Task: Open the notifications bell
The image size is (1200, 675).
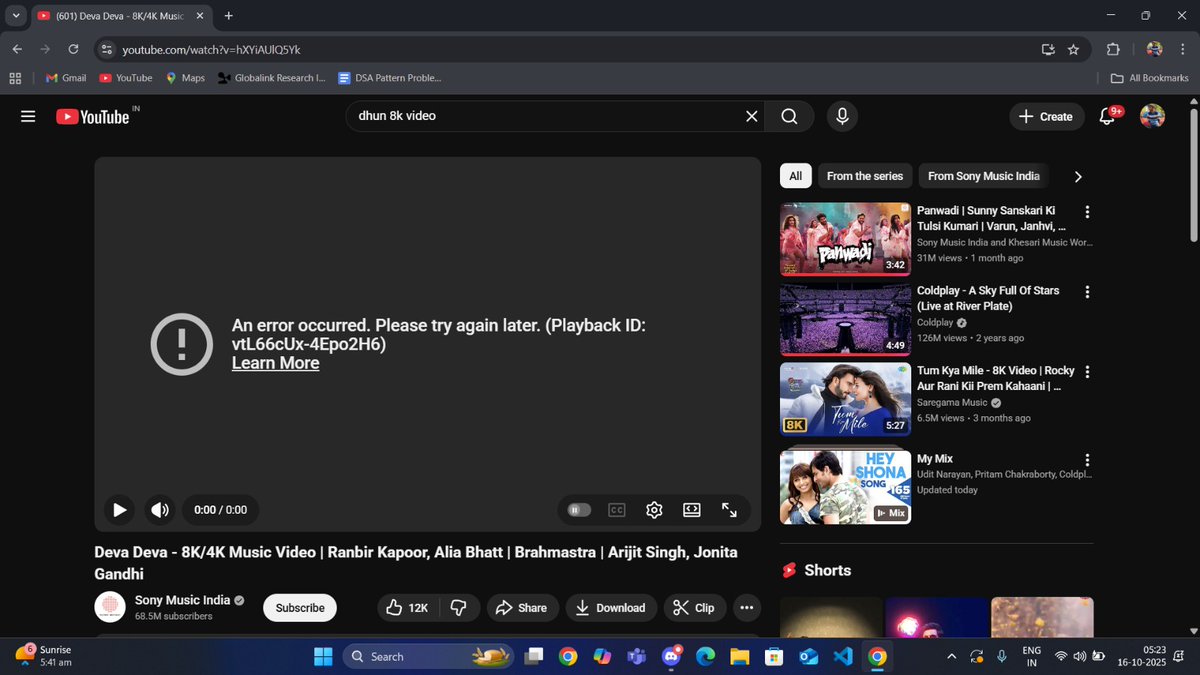Action: (1106, 117)
